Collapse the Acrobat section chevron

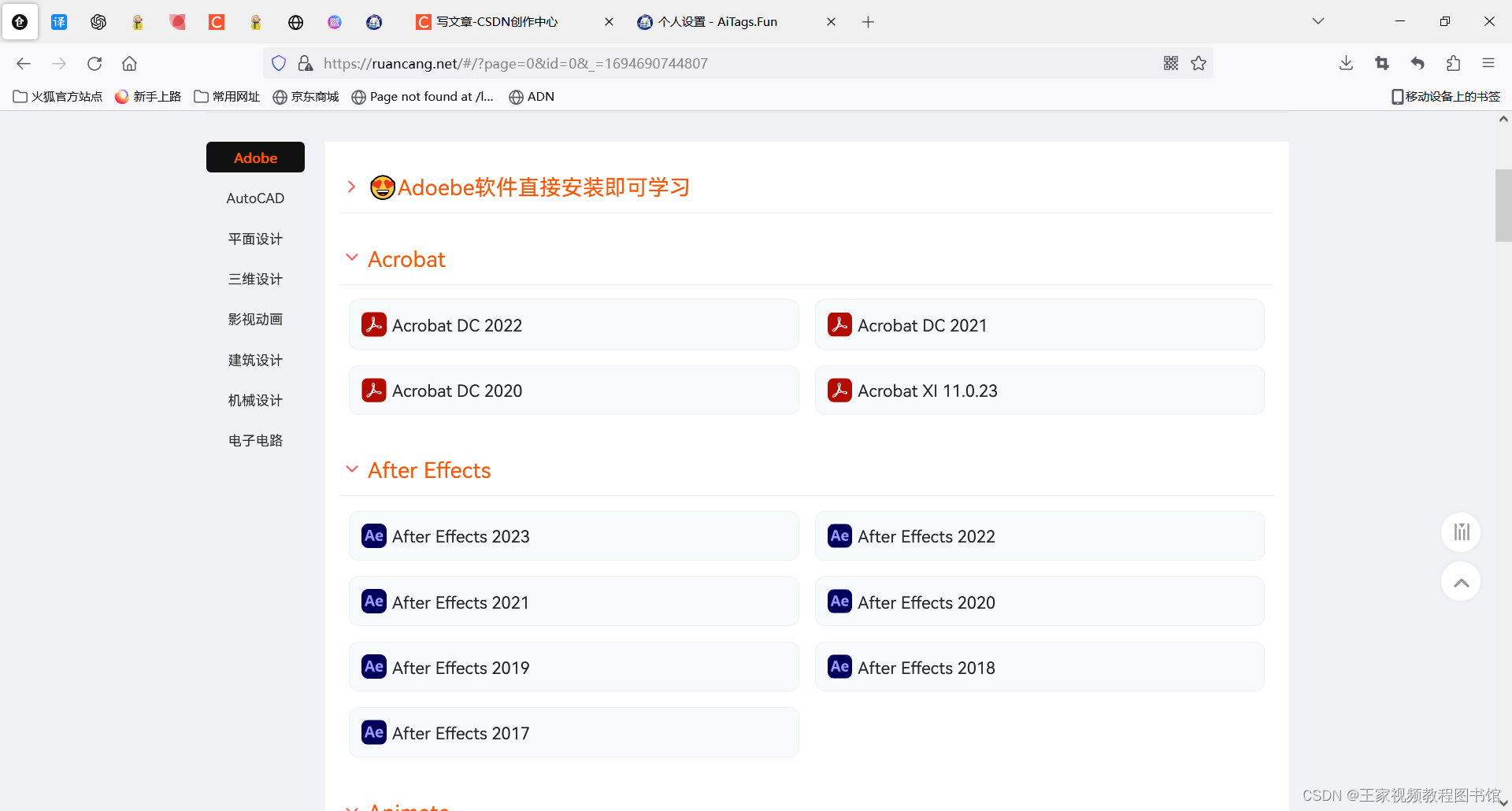click(x=352, y=257)
